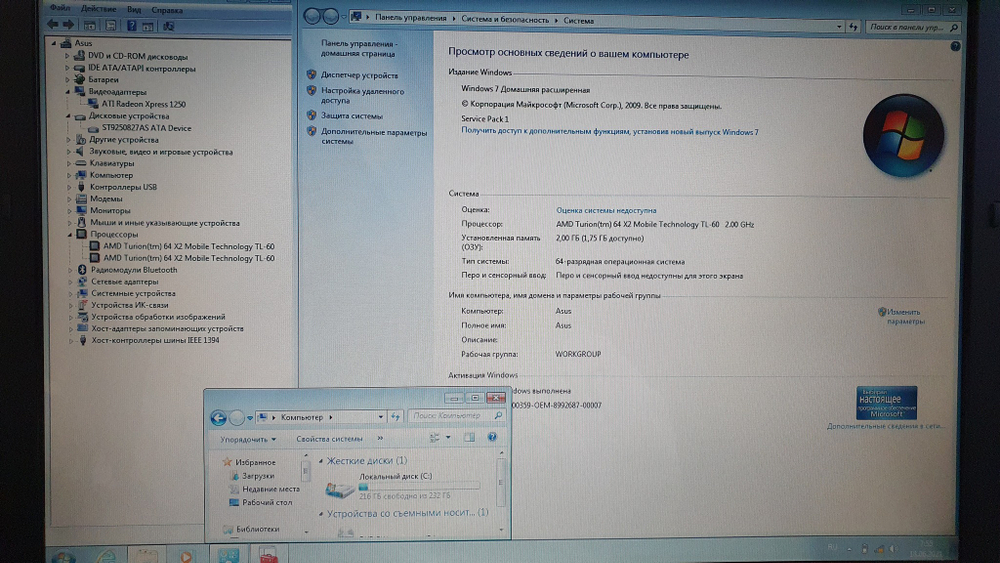
Task: Open the Вид menu
Action: tap(134, 10)
